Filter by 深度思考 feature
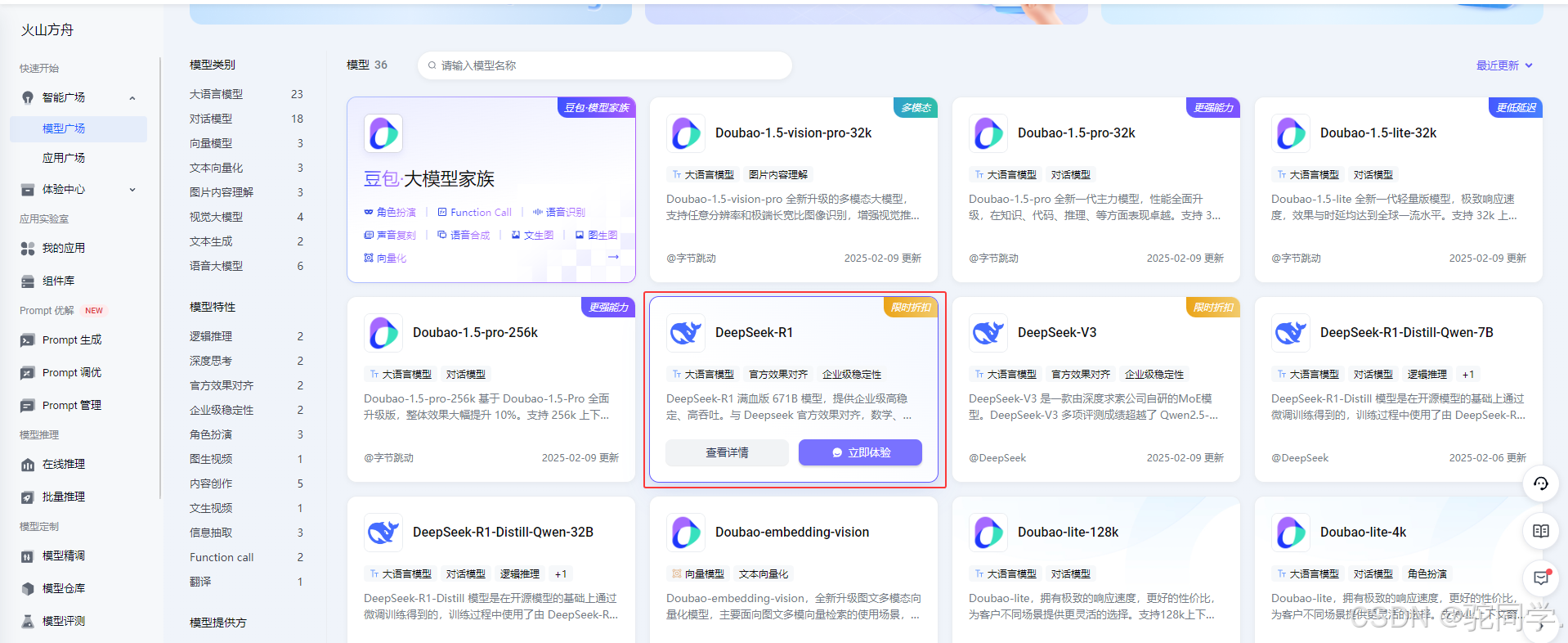Viewport: 1568px width, 643px height. (246, 361)
